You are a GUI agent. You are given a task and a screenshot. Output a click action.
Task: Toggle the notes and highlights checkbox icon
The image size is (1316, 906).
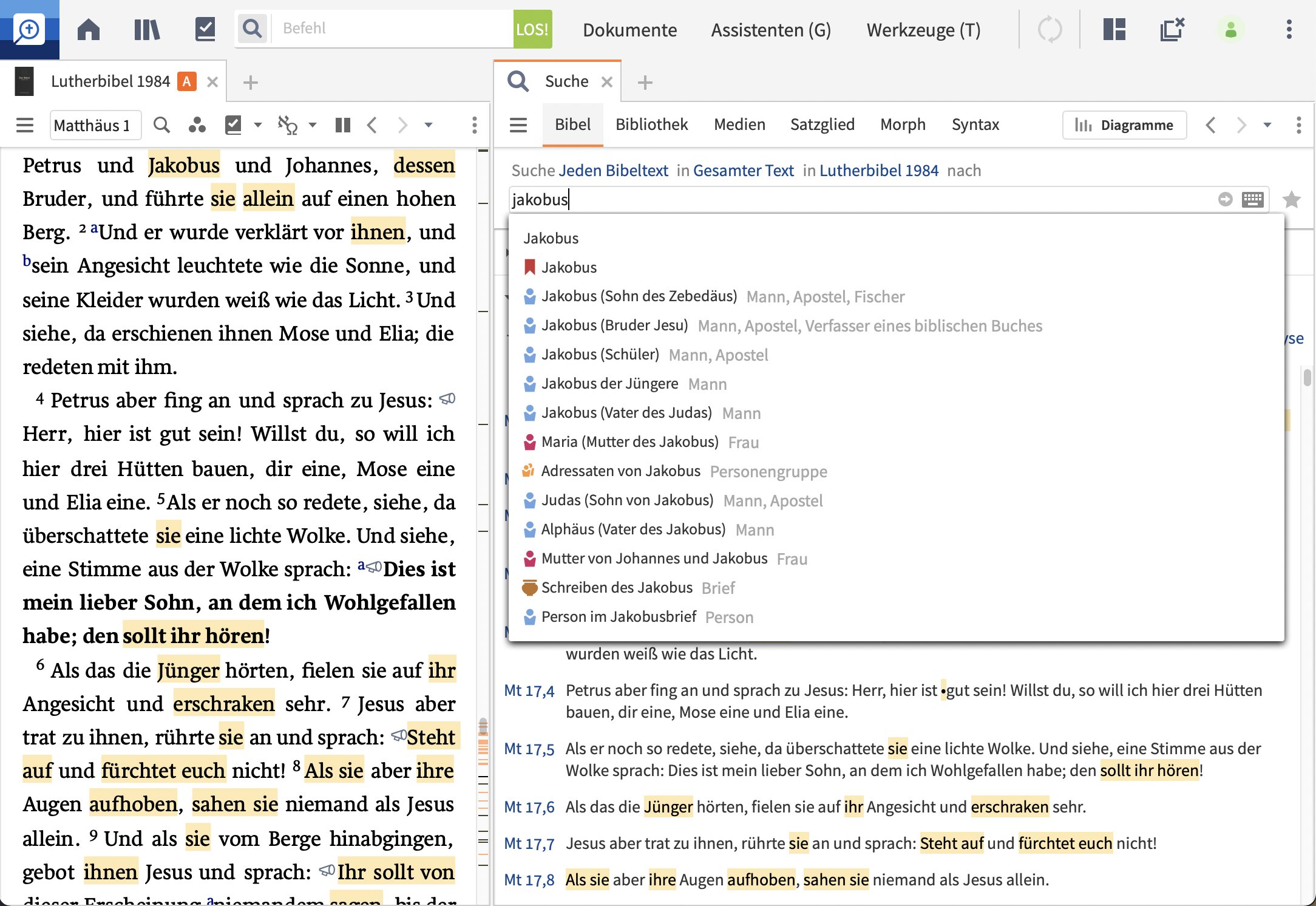233,125
